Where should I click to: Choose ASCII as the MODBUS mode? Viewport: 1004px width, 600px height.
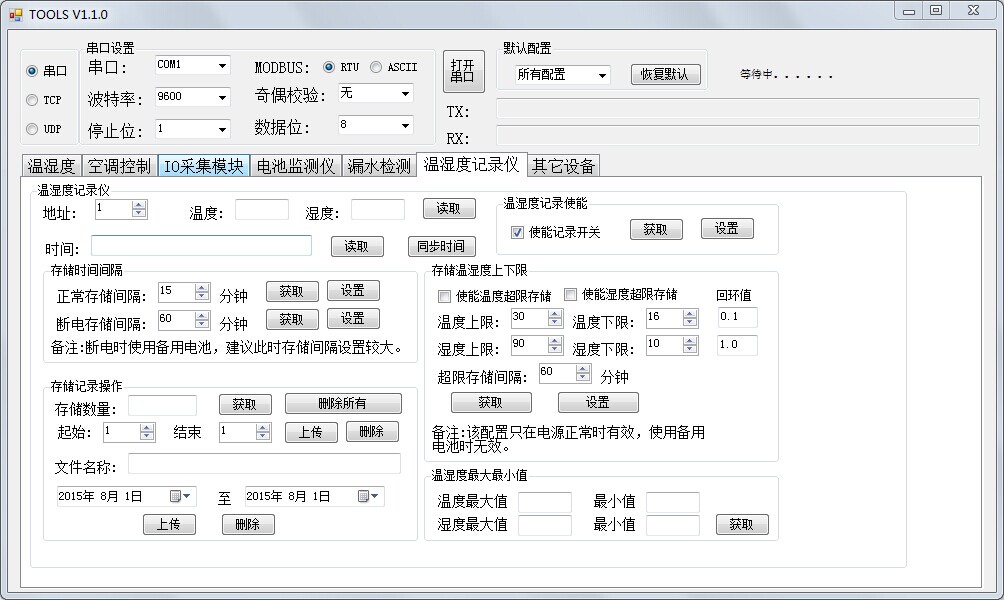click(376, 67)
